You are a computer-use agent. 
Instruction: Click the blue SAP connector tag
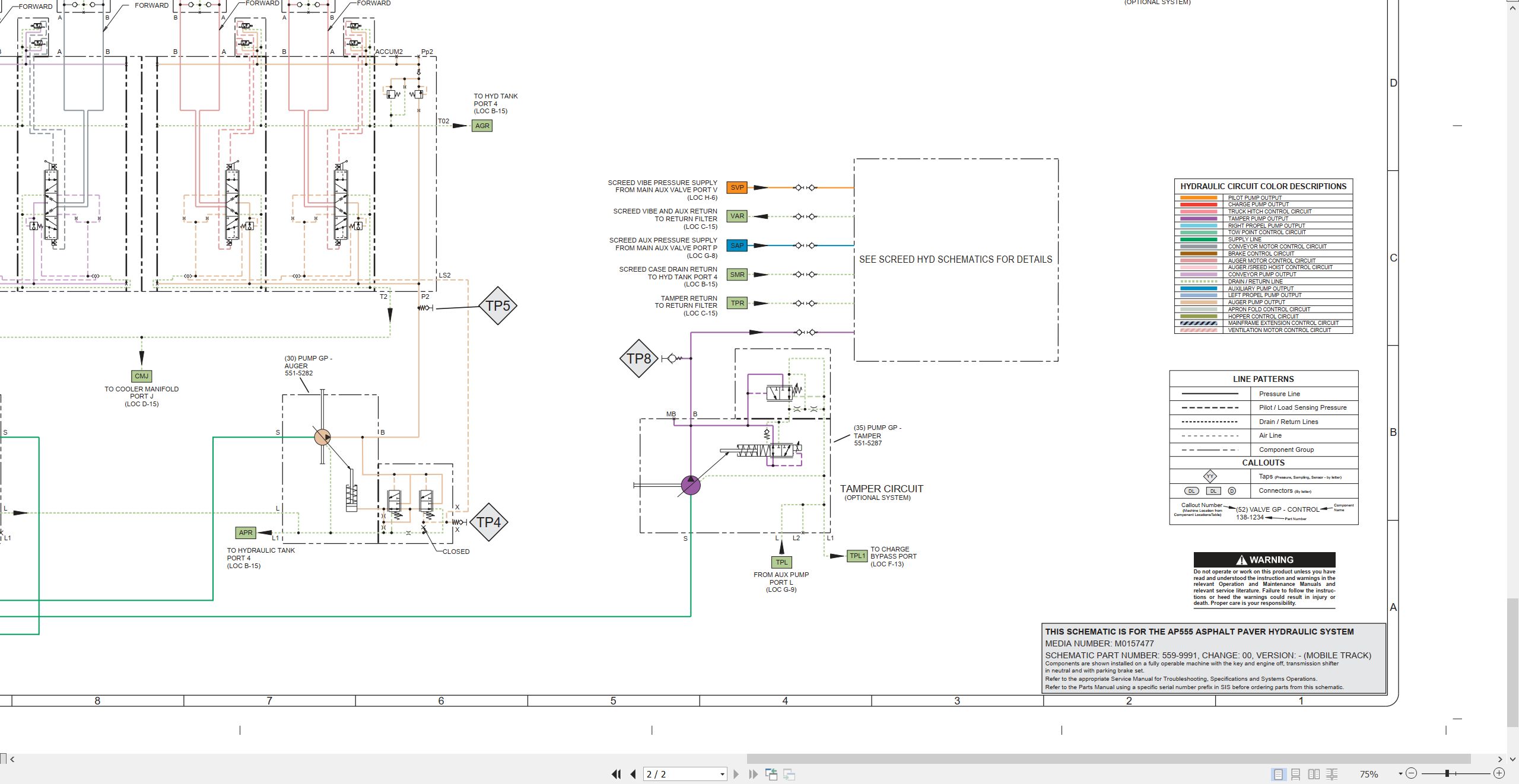737,246
